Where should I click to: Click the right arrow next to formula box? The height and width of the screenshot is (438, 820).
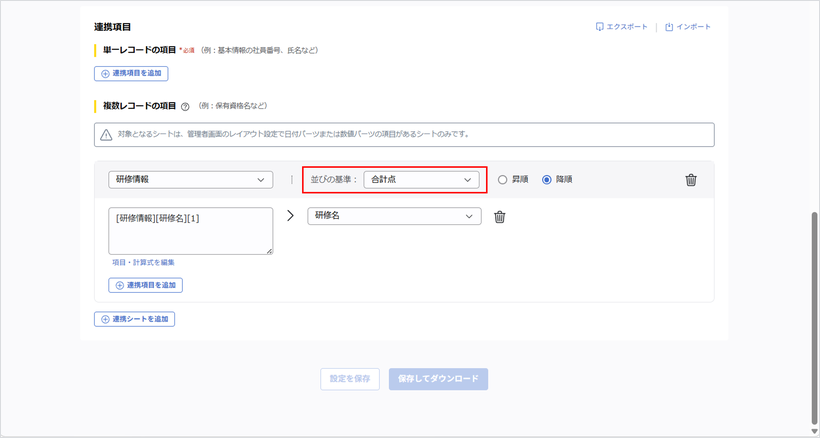(291, 216)
